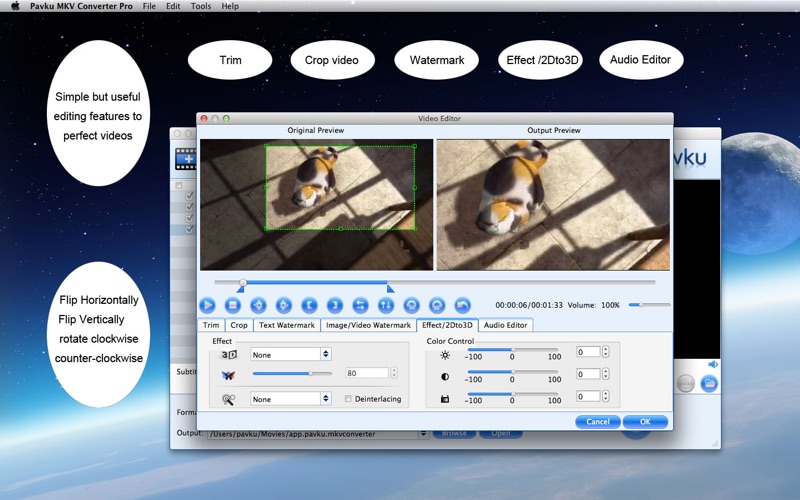Click the stepper next to value 80
Image resolution: width=800 pixels, height=500 pixels.
pos(393,373)
